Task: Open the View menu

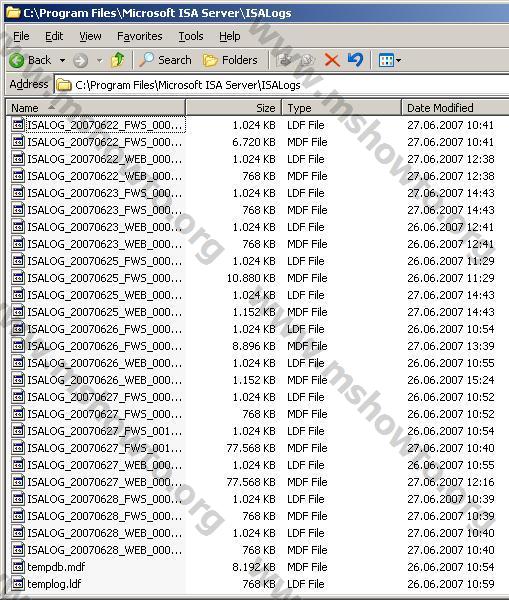Action: [x=90, y=36]
